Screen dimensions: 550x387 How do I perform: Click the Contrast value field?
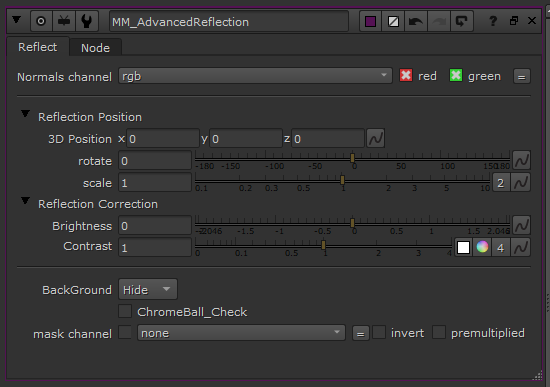pyautogui.click(x=155, y=247)
